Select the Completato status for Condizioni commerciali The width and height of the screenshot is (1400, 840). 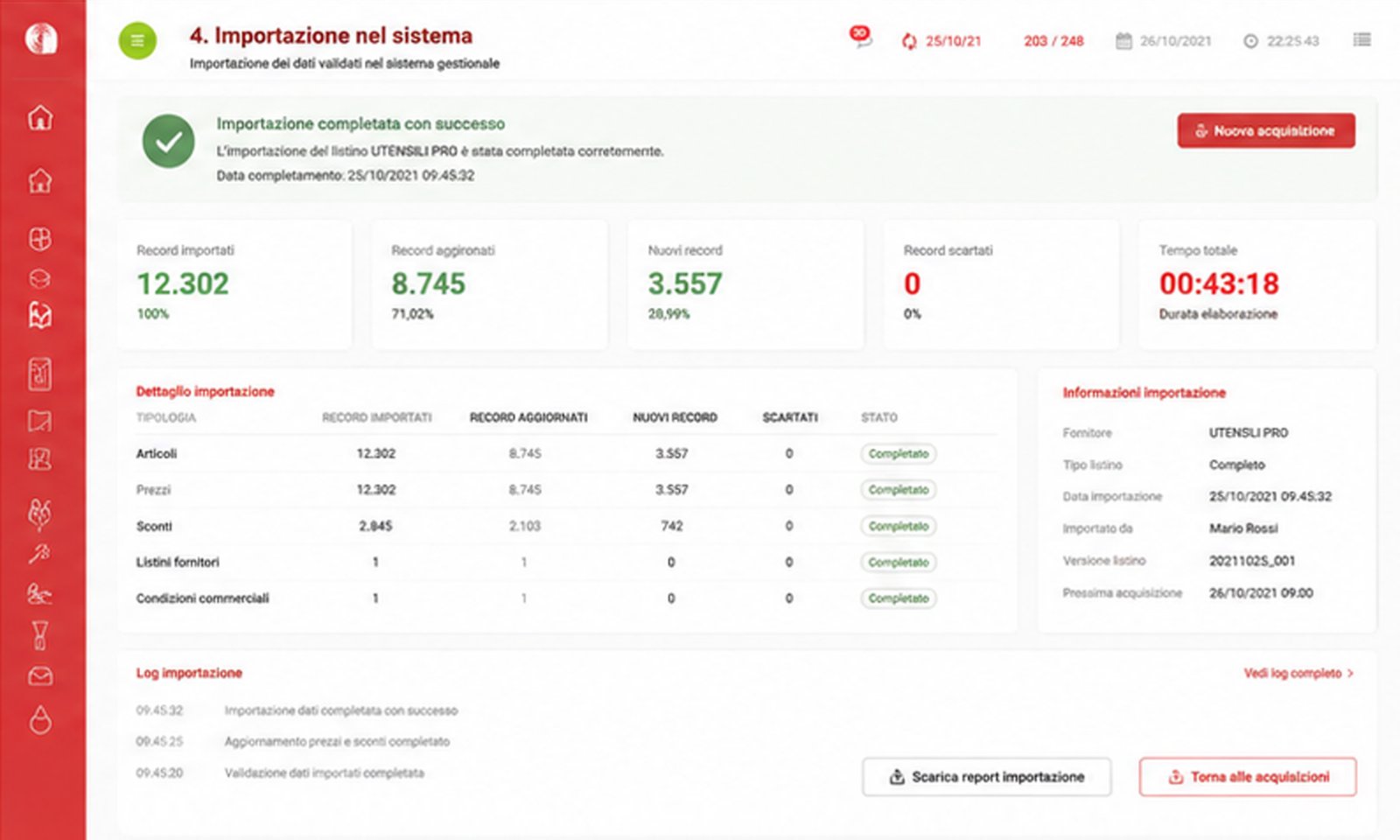click(x=899, y=598)
